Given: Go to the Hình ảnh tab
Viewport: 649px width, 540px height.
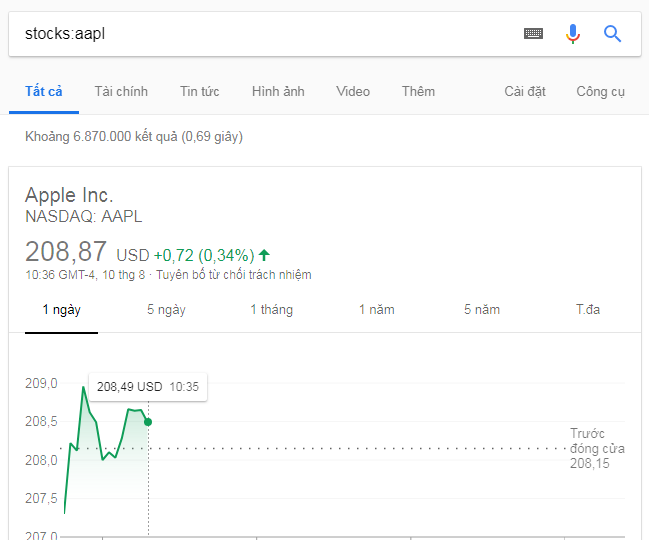Looking at the screenshot, I should coord(278,91).
